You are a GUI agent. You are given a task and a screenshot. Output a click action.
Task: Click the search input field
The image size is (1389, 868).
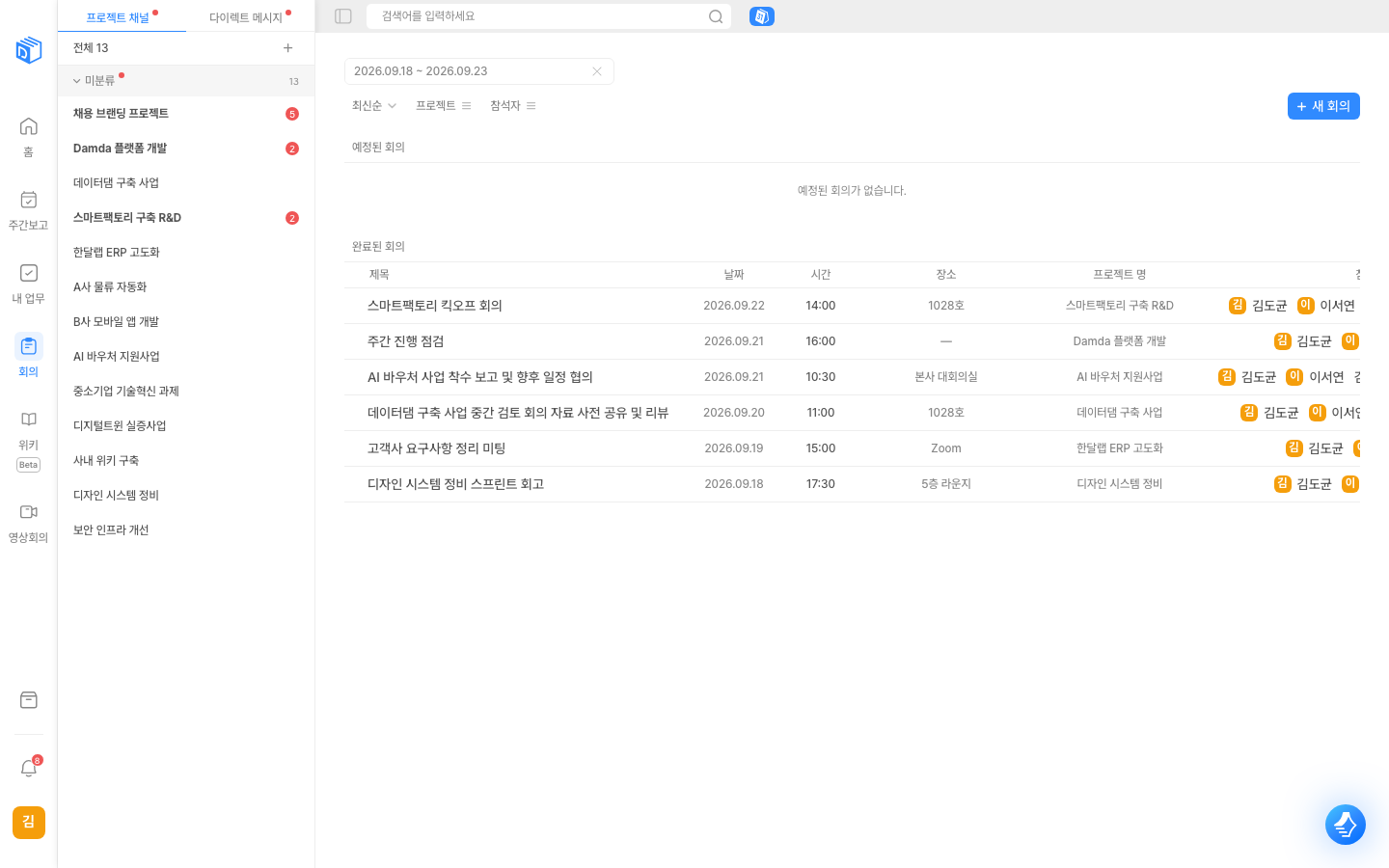[548, 16]
